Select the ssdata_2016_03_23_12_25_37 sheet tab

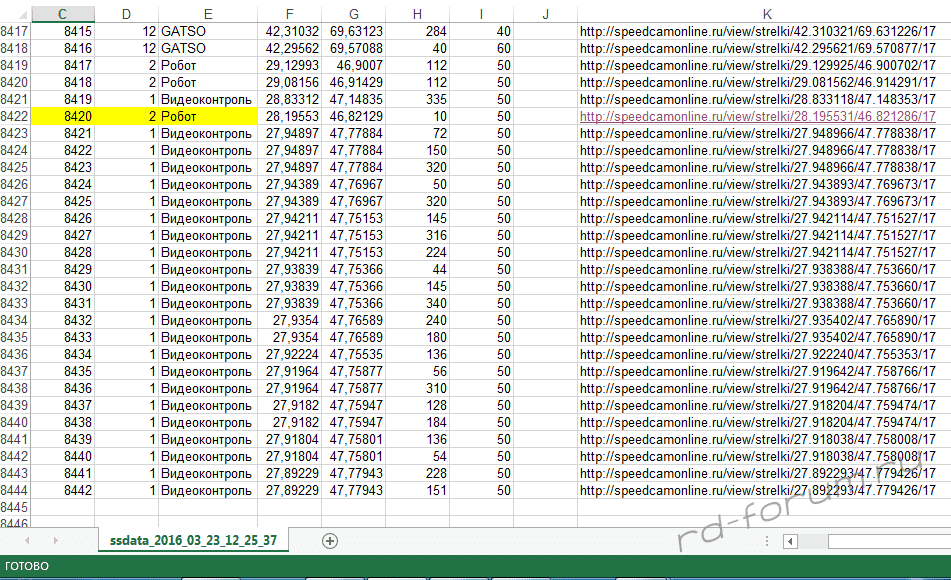click(192, 540)
